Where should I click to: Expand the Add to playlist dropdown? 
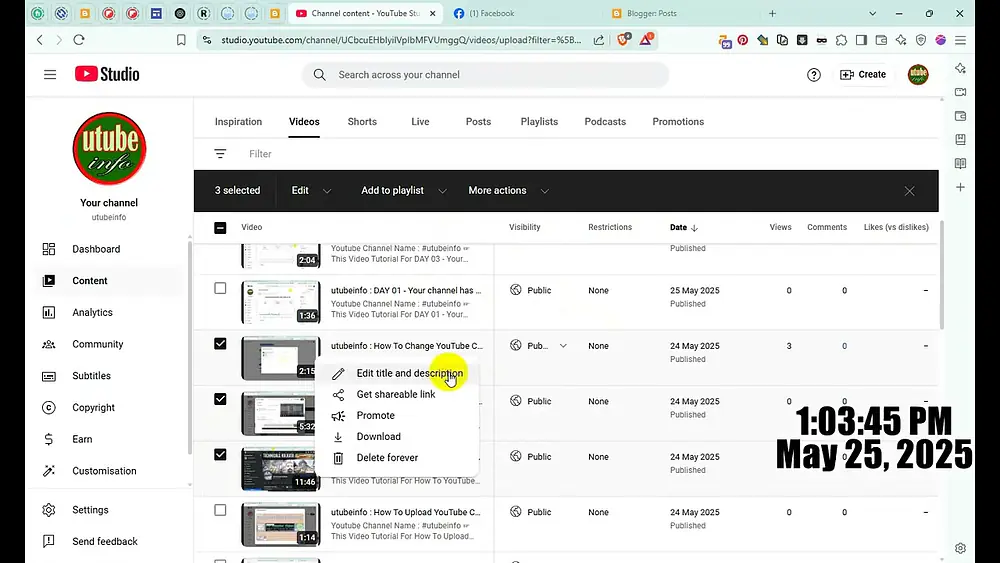click(404, 191)
